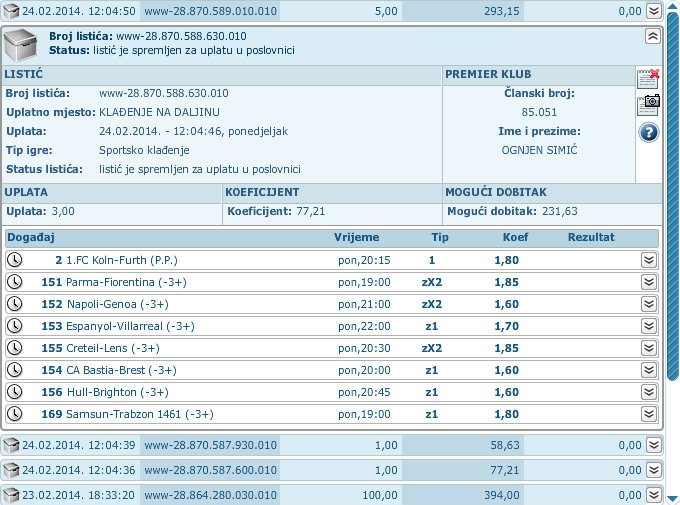Click the Vrijeme column header
This screenshot has height=505, width=680.
click(x=356, y=237)
